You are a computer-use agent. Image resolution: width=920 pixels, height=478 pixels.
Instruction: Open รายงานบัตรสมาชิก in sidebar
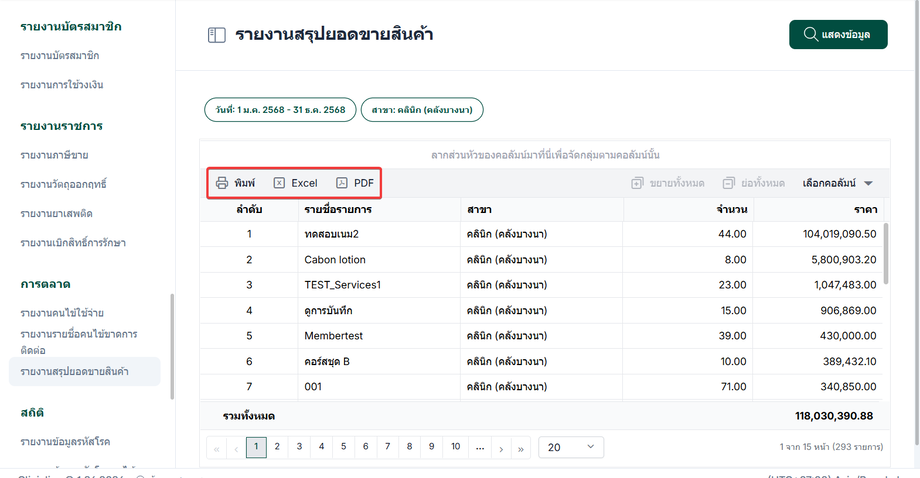(x=59, y=56)
